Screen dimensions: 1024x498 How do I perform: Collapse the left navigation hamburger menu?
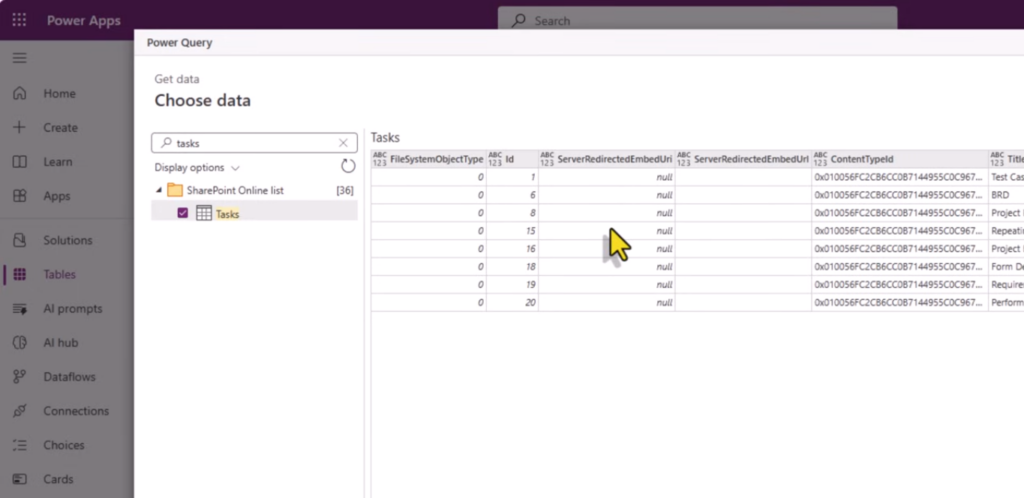coord(20,58)
